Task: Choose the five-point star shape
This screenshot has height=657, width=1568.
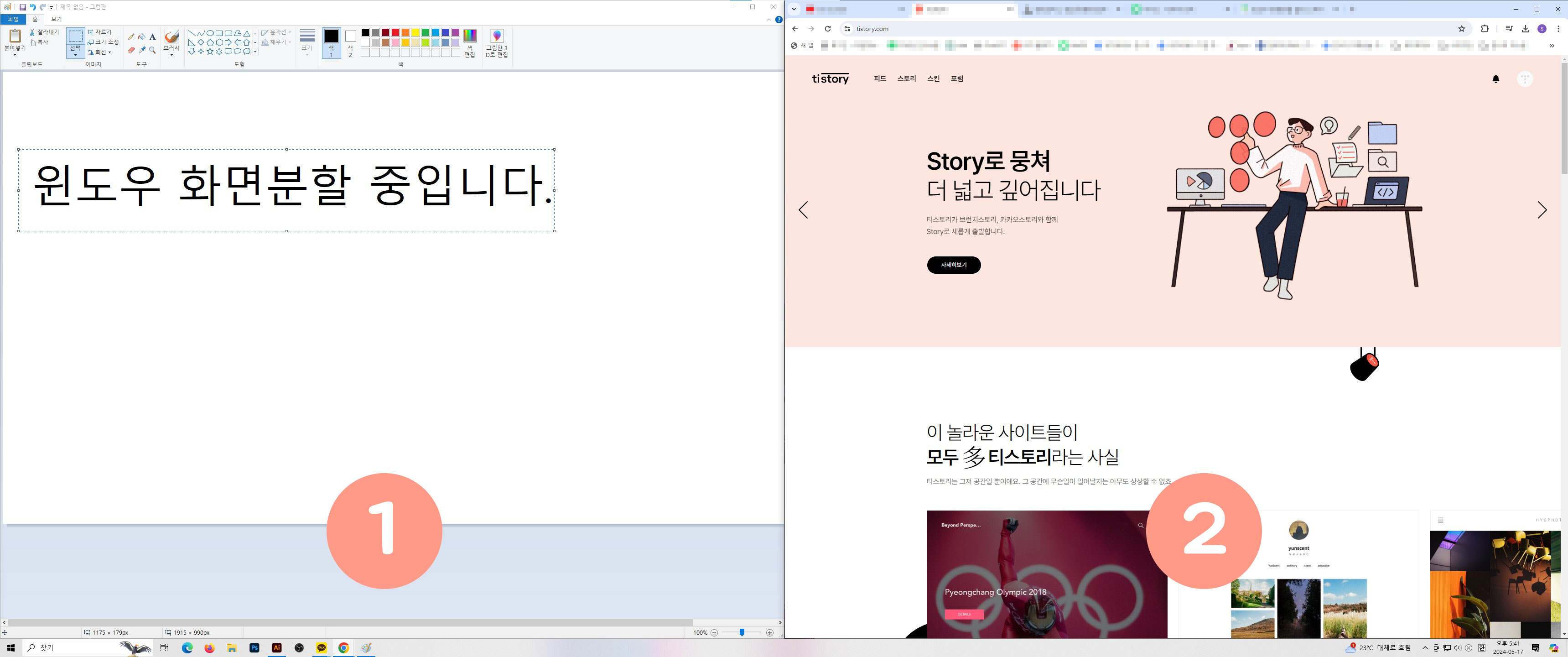Action: 210,52
